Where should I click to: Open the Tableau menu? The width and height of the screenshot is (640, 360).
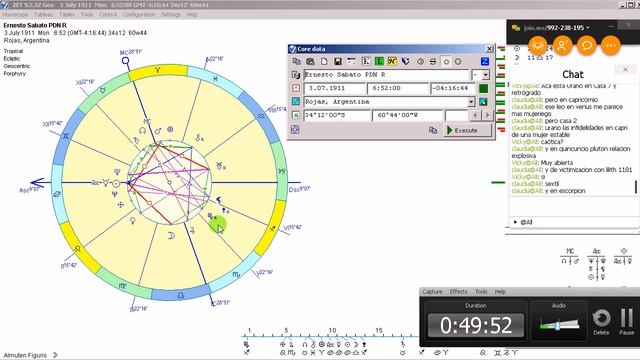pyautogui.click(x=44, y=14)
